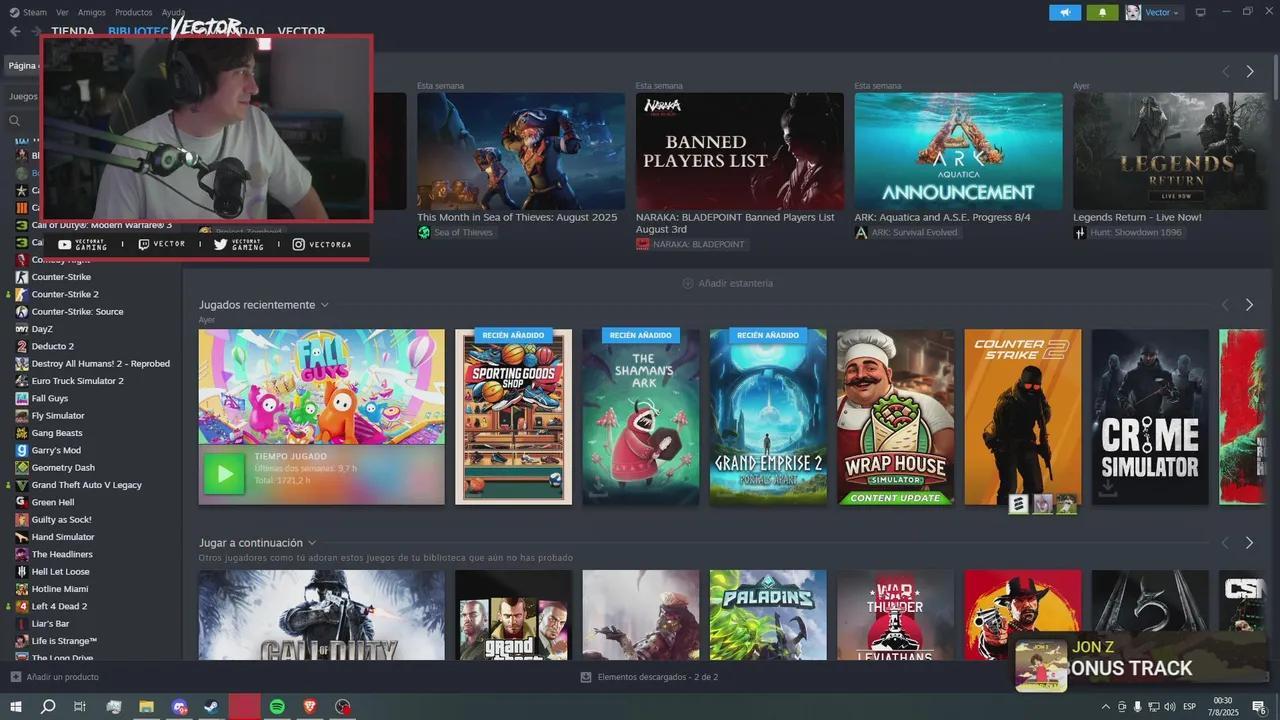This screenshot has width=1280, height=720.
Task: Select Grand Theft Auto V Legacy in library
Action: click(x=86, y=485)
